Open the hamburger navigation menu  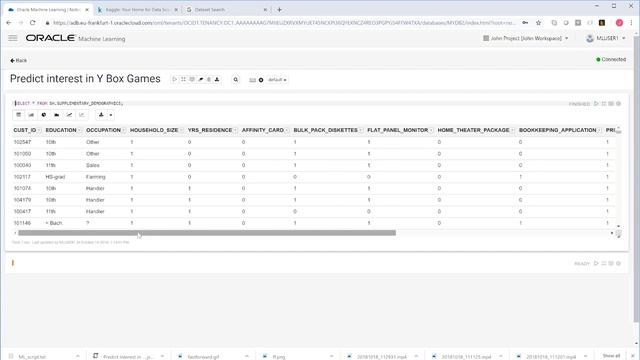[13, 38]
